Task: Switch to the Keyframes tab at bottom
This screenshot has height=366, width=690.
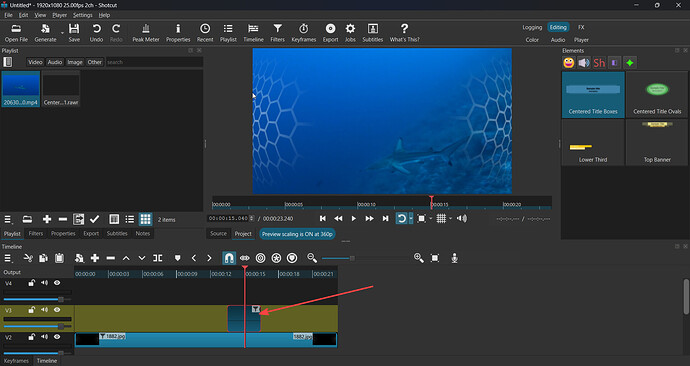Action: tap(16, 361)
